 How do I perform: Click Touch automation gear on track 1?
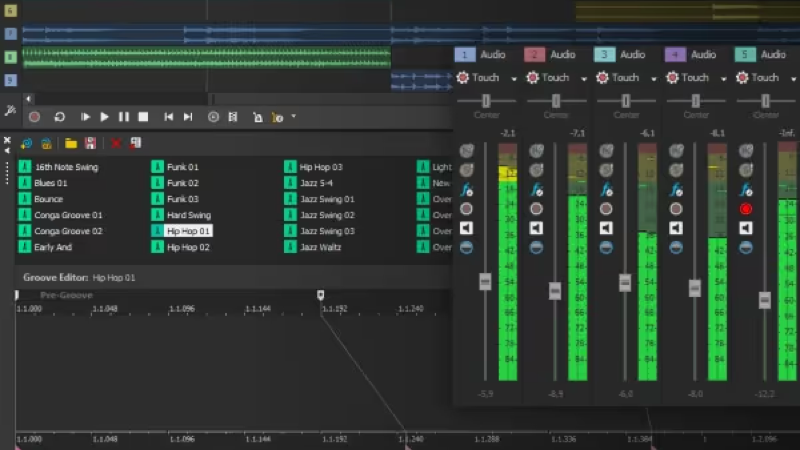point(463,78)
